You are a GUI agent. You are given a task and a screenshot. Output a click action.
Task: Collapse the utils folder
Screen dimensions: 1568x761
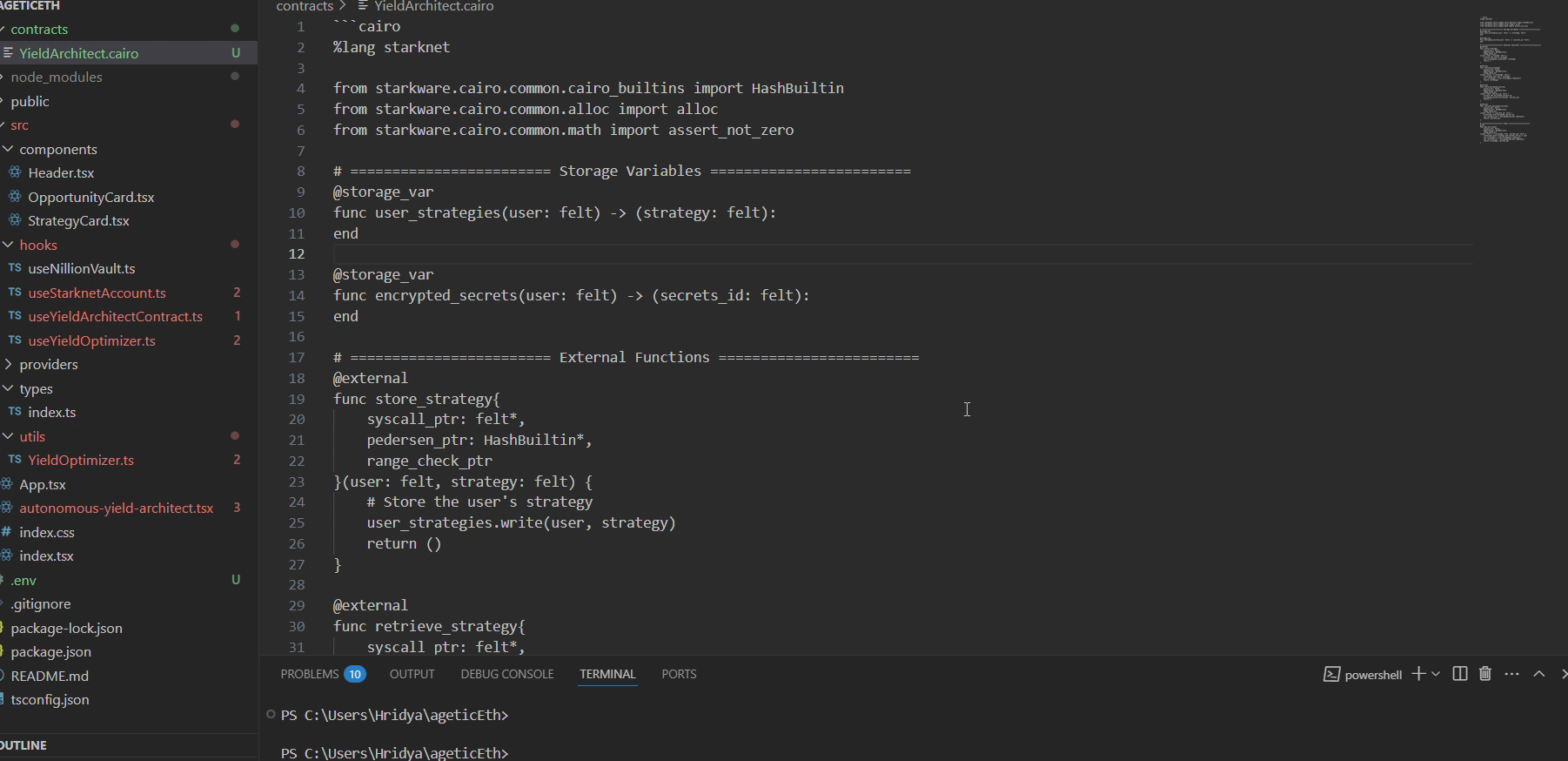pyautogui.click(x=32, y=436)
